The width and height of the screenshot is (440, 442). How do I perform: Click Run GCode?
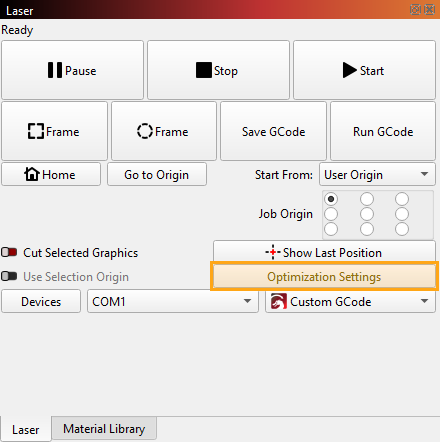pyautogui.click(x=383, y=131)
